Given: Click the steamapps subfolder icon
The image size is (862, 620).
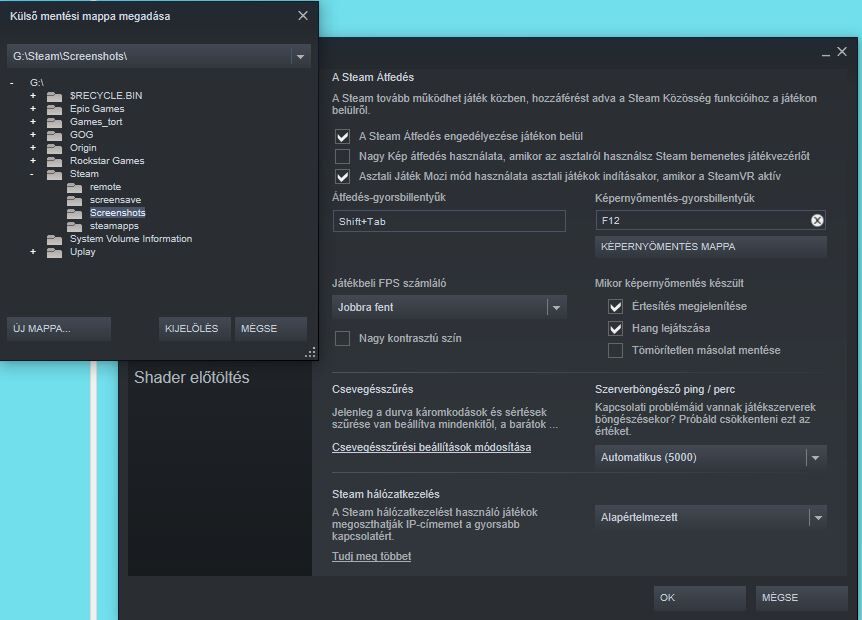Looking at the screenshot, I should (x=74, y=226).
